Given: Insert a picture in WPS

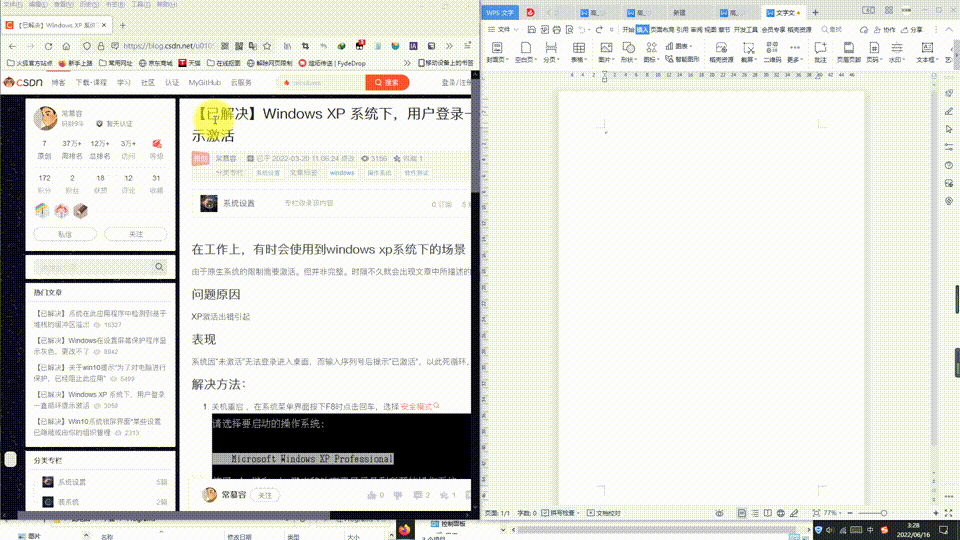Looking at the screenshot, I should 606,52.
